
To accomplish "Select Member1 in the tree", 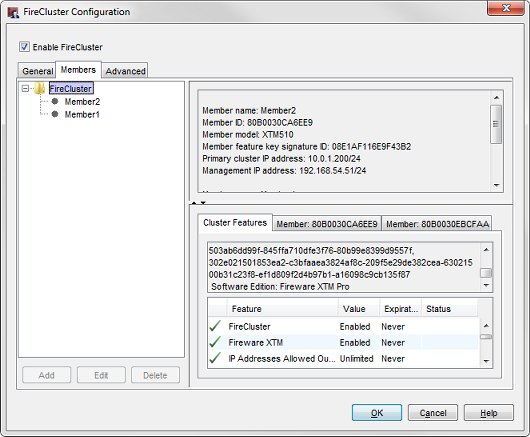I will click(x=82, y=115).
